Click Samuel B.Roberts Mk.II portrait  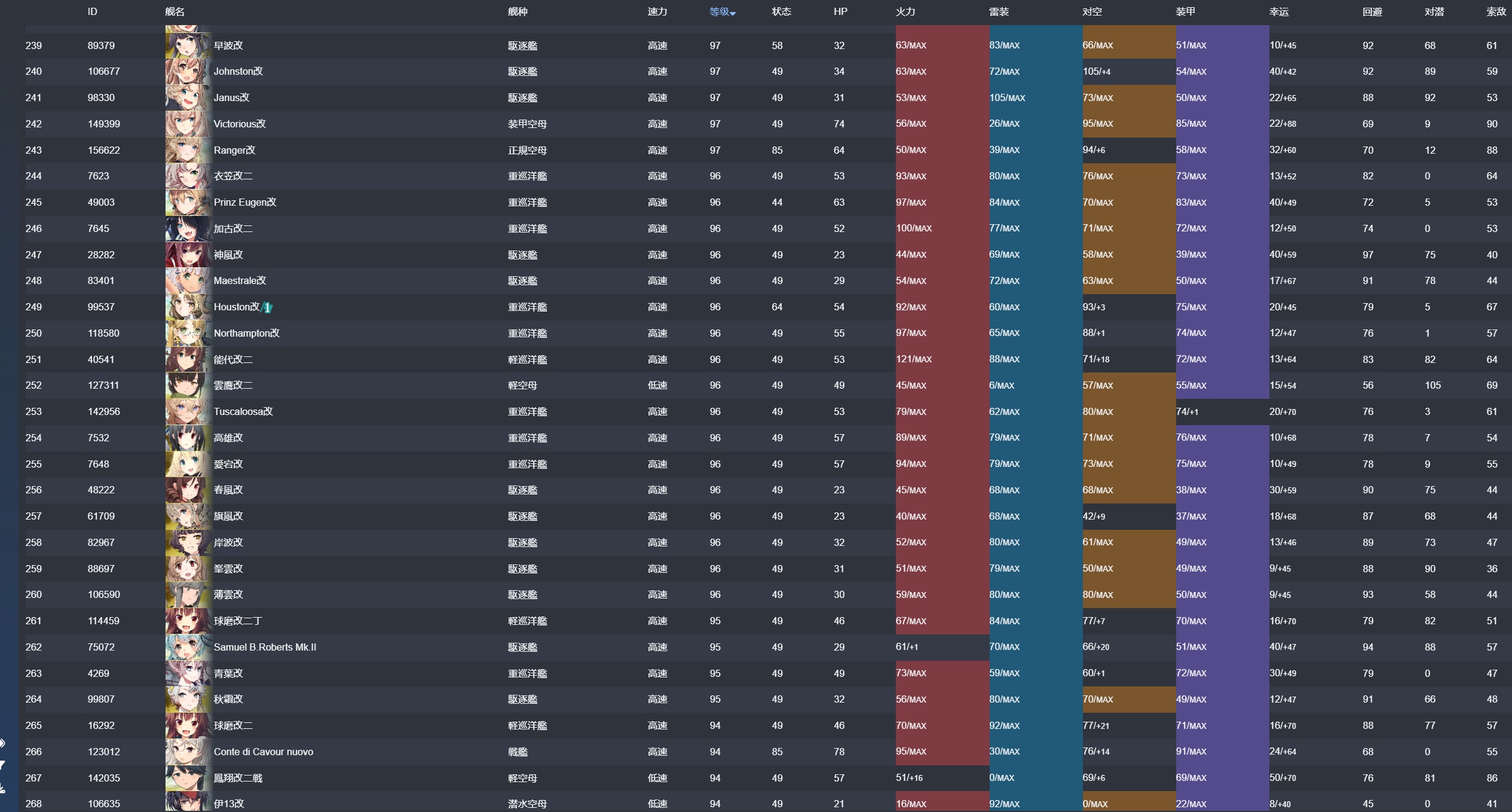(x=188, y=647)
